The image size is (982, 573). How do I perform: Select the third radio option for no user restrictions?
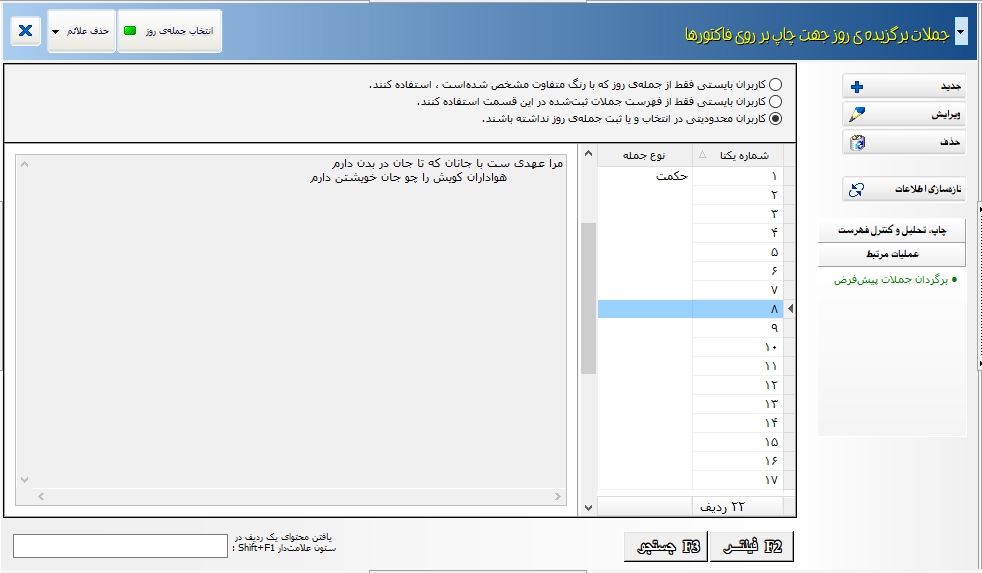pyautogui.click(x=776, y=119)
